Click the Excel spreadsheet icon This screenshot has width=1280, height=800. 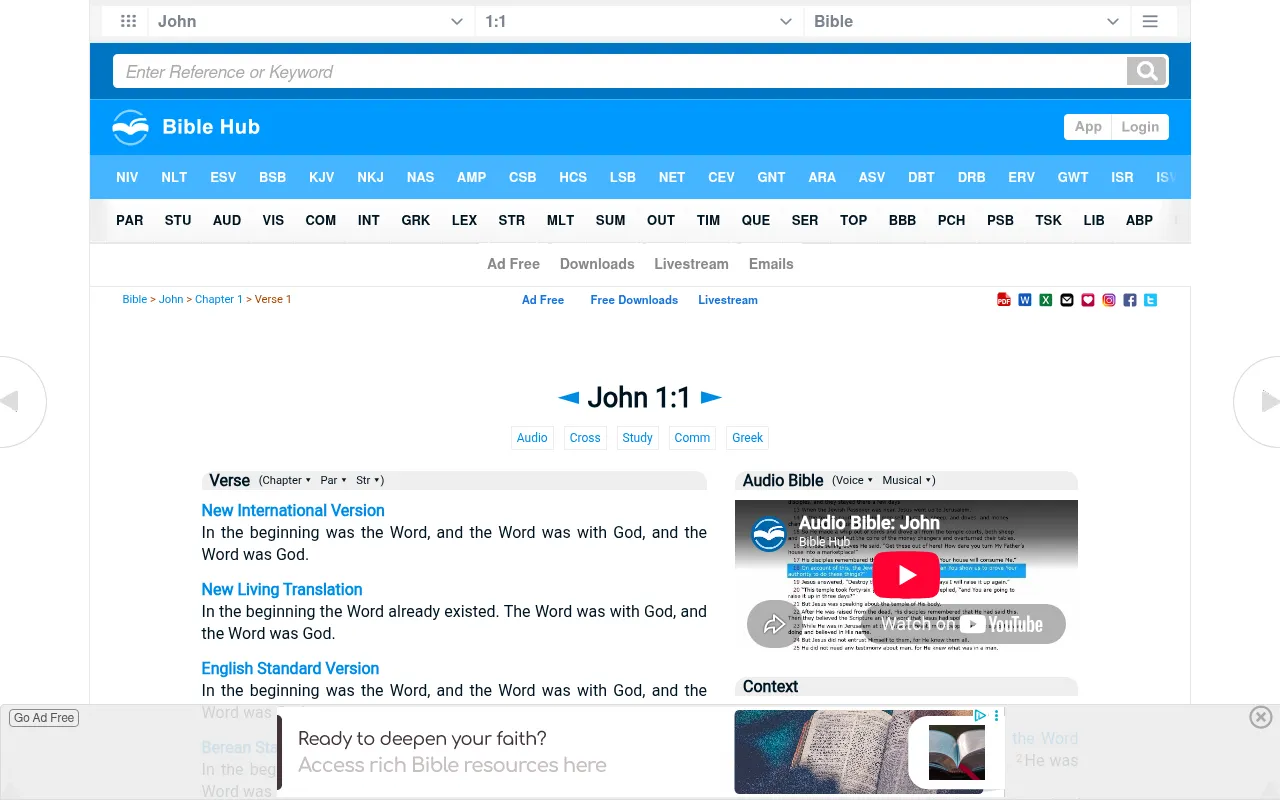click(x=1046, y=300)
